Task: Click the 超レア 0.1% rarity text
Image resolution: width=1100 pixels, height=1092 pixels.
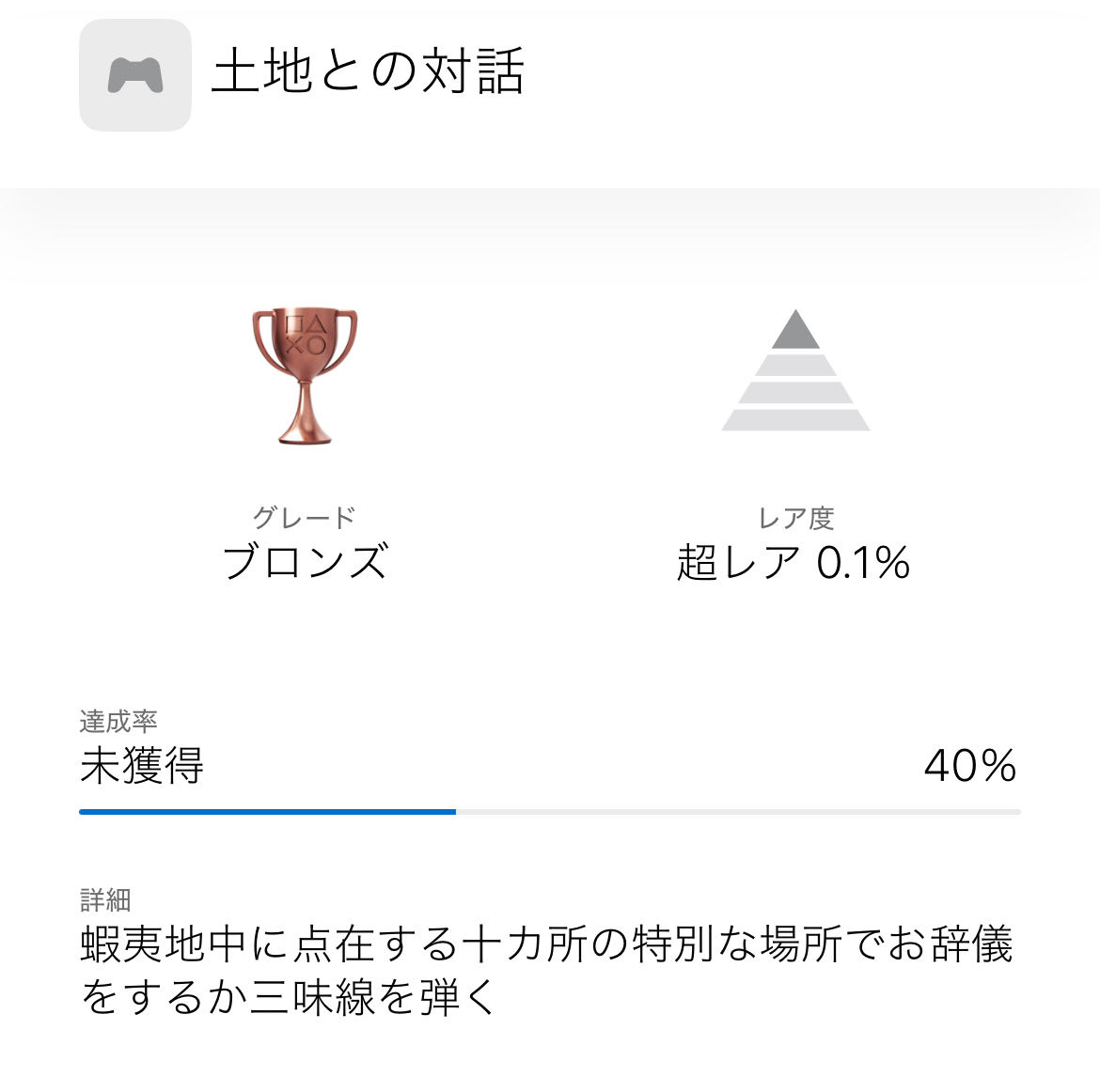Action: (794, 563)
